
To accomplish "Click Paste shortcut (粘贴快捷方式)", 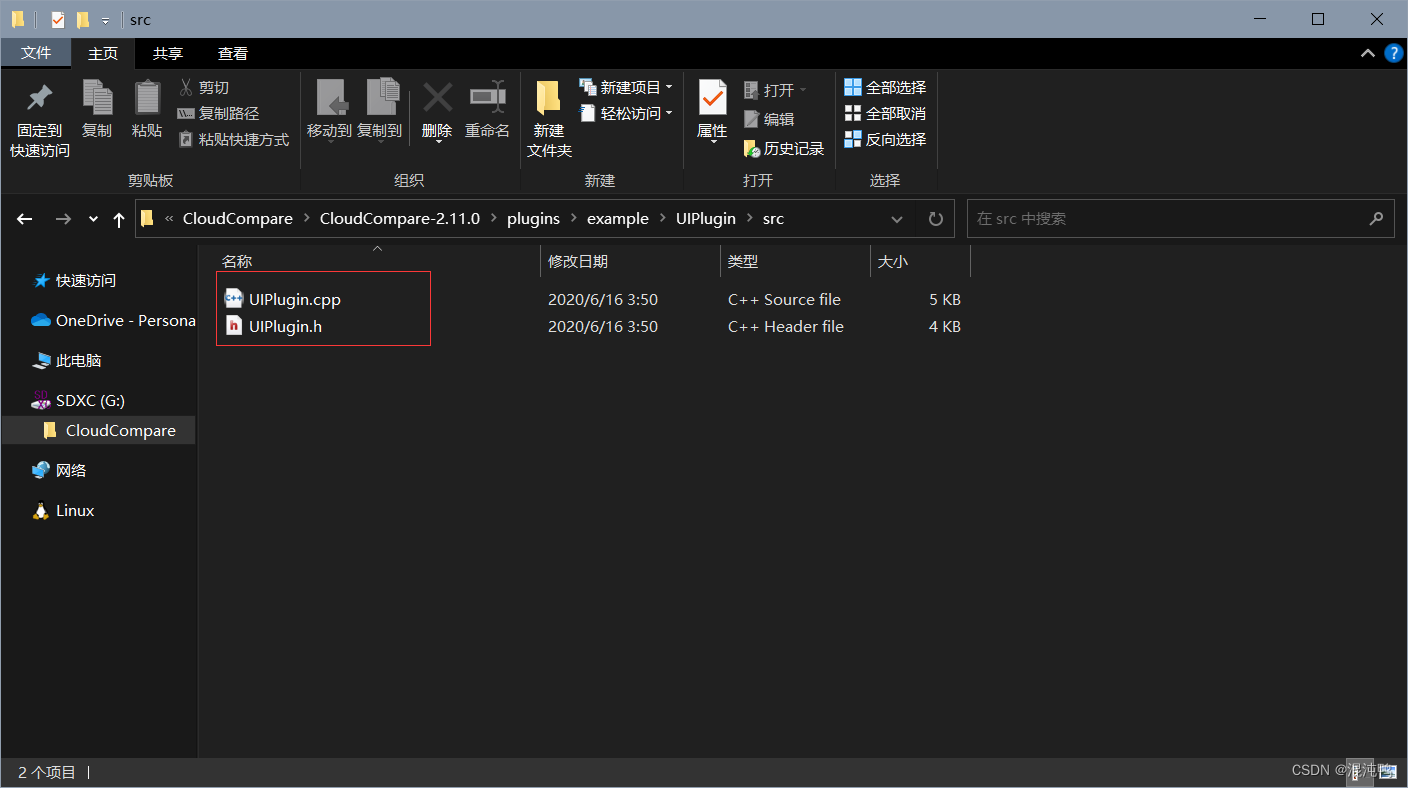I will point(233,140).
